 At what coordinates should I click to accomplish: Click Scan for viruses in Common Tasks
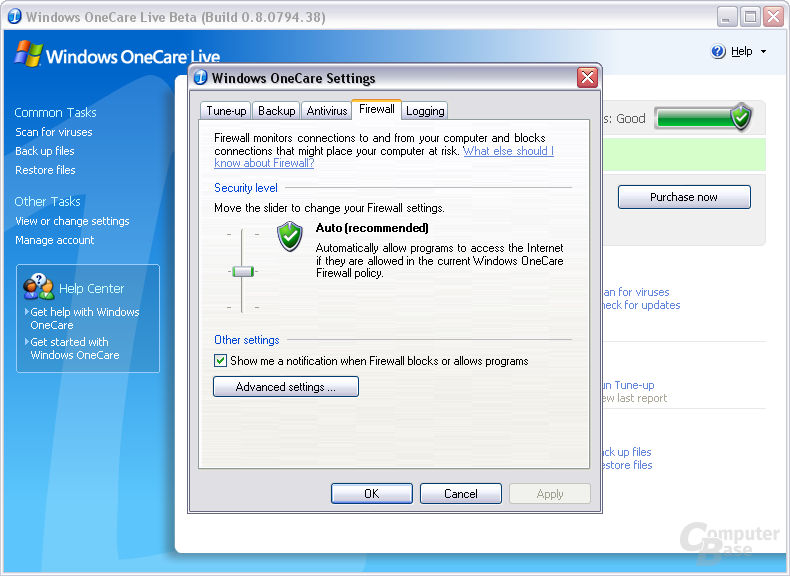click(54, 132)
